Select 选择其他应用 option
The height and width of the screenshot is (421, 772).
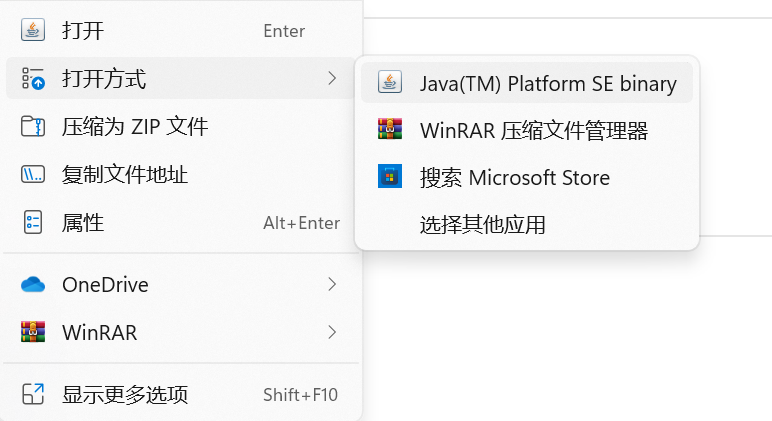tap(483, 225)
